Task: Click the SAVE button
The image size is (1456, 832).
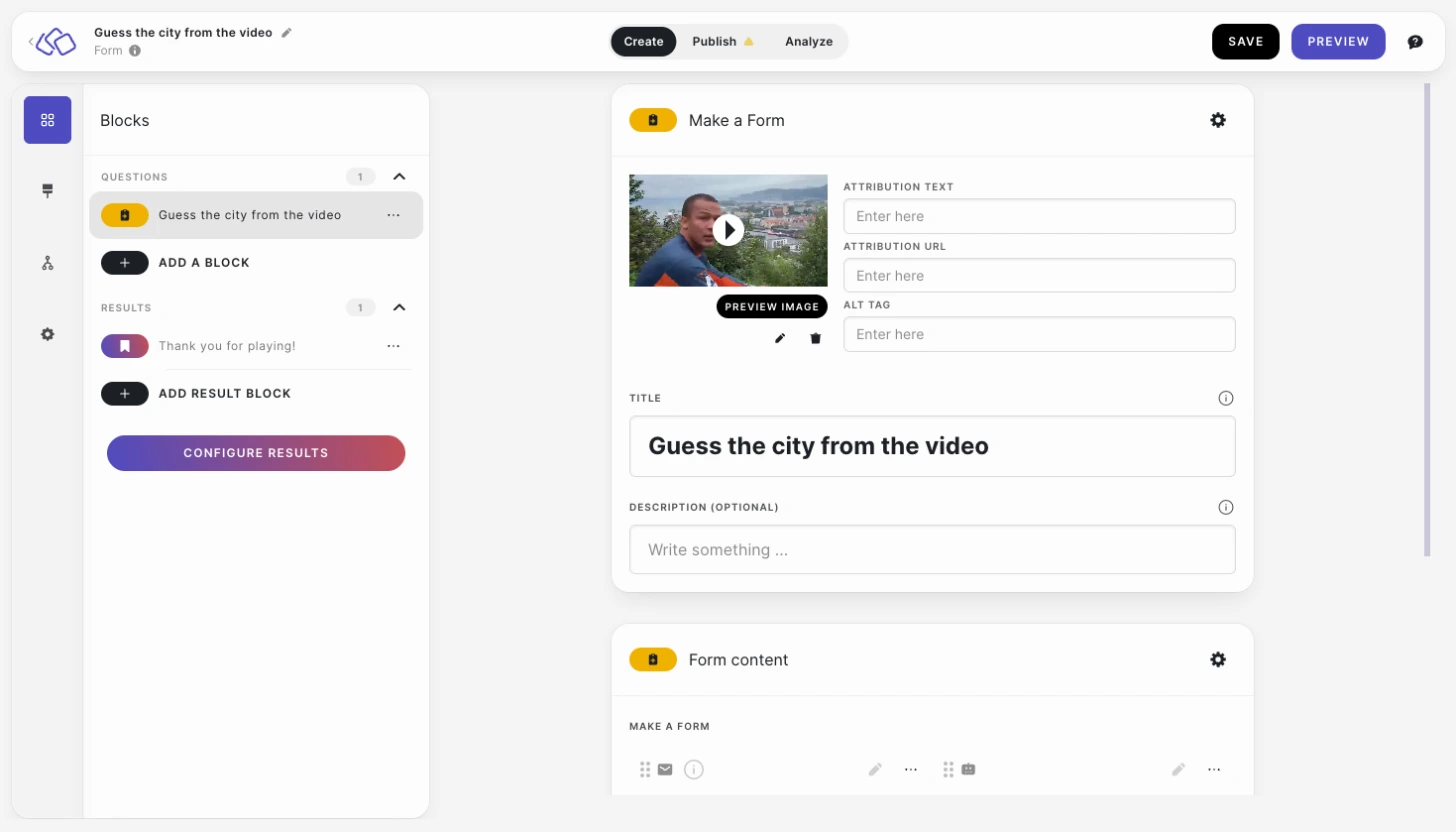Action: (x=1246, y=42)
